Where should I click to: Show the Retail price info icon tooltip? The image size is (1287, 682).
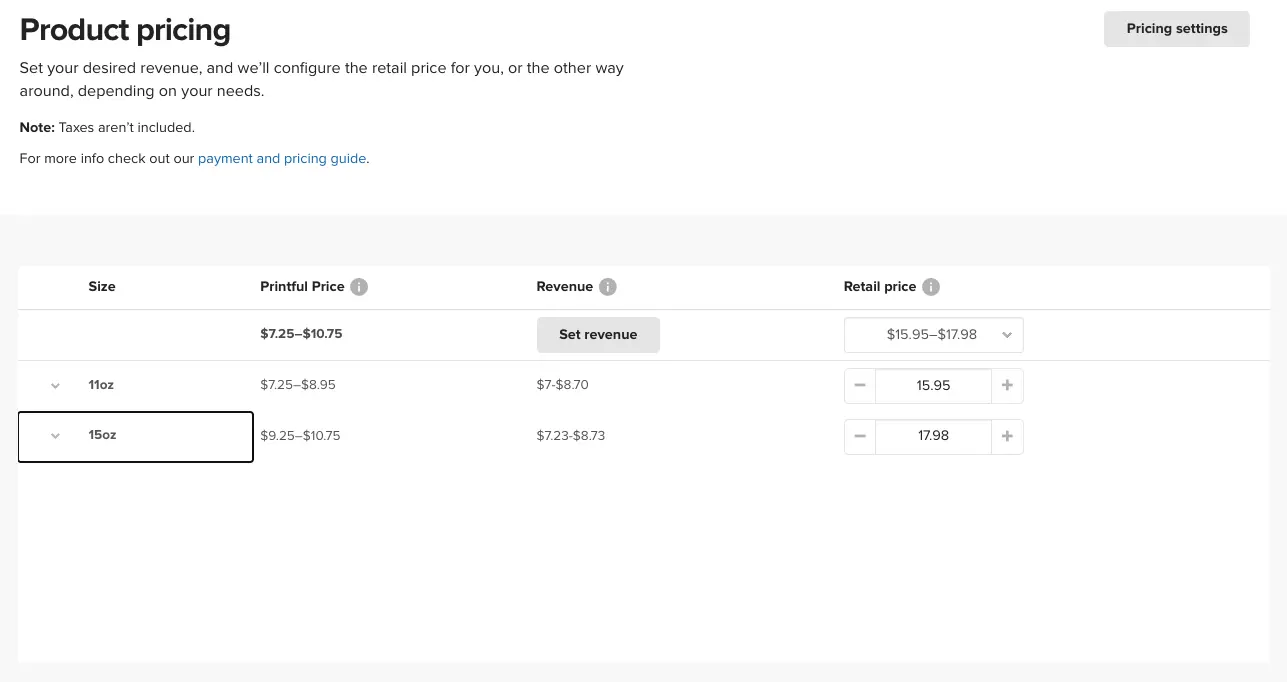pyautogui.click(x=930, y=287)
